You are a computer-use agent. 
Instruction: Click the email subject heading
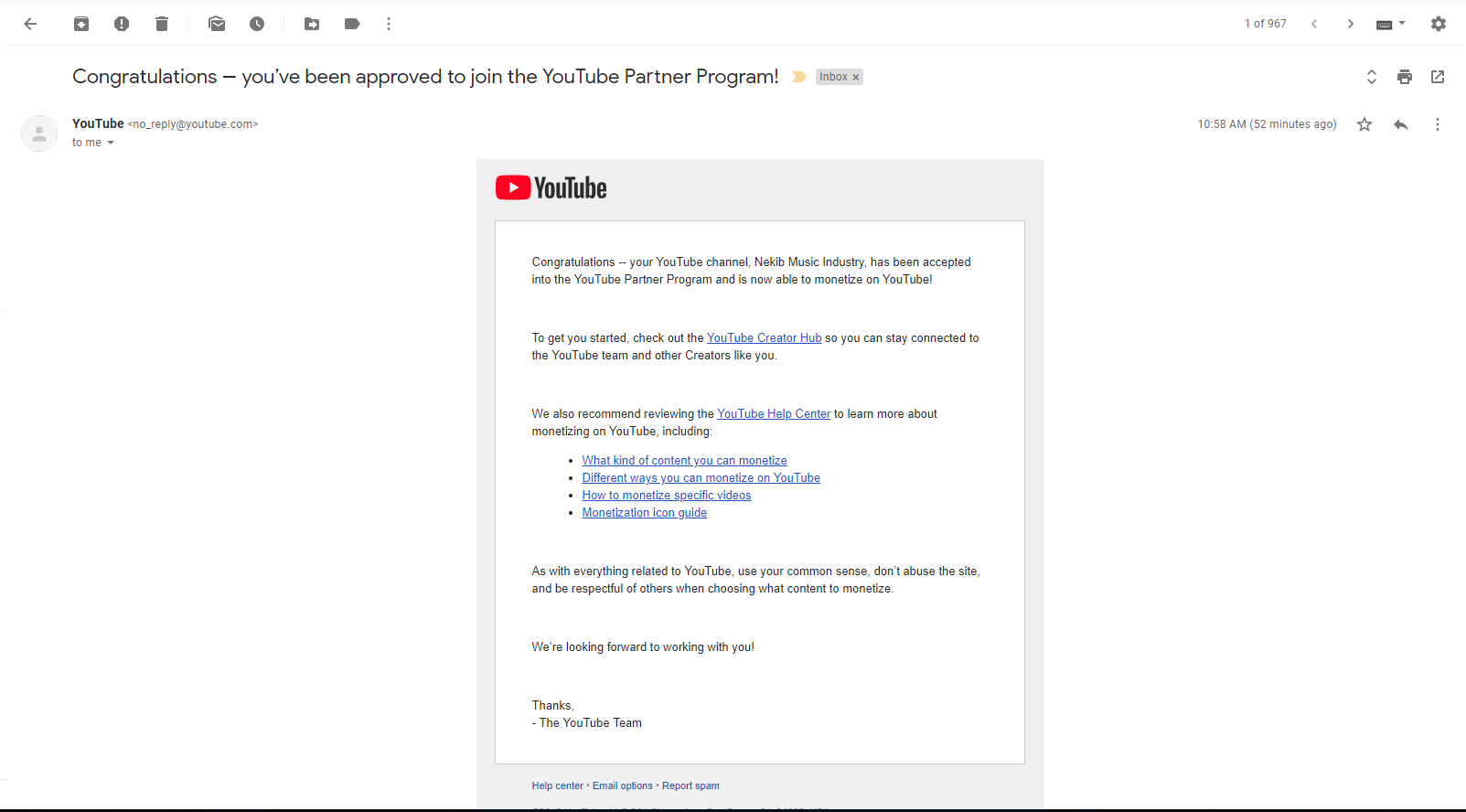[425, 77]
